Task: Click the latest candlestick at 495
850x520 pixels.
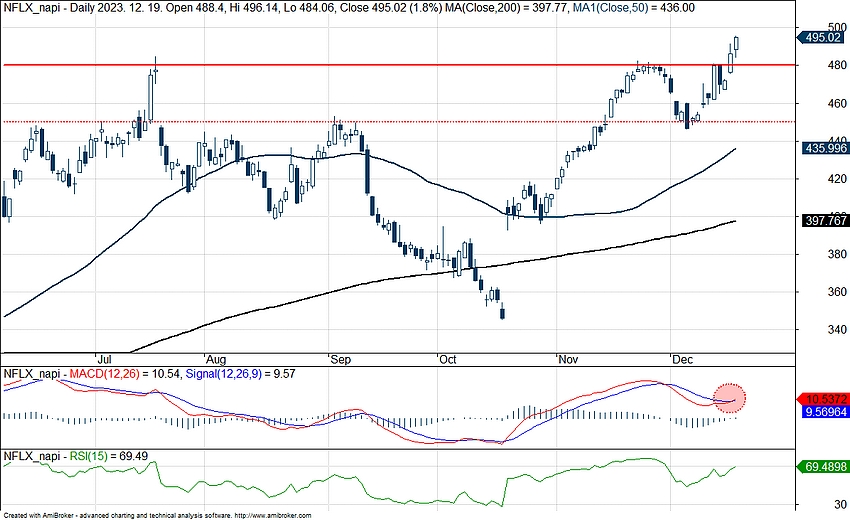Action: pos(736,43)
